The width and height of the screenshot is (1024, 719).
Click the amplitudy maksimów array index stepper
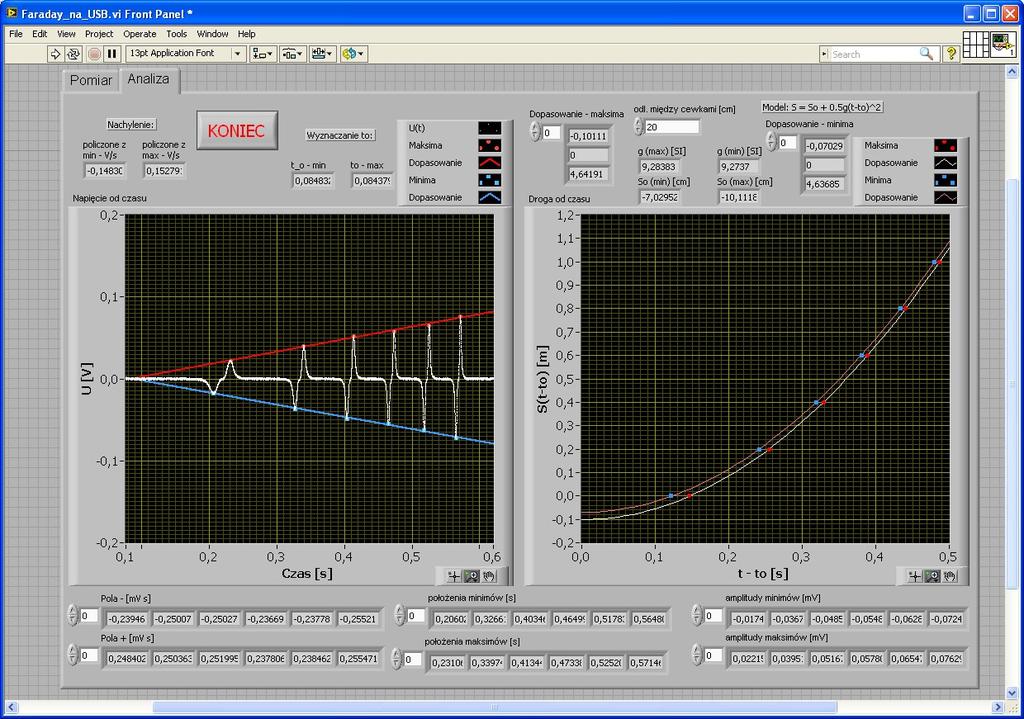(x=697, y=655)
